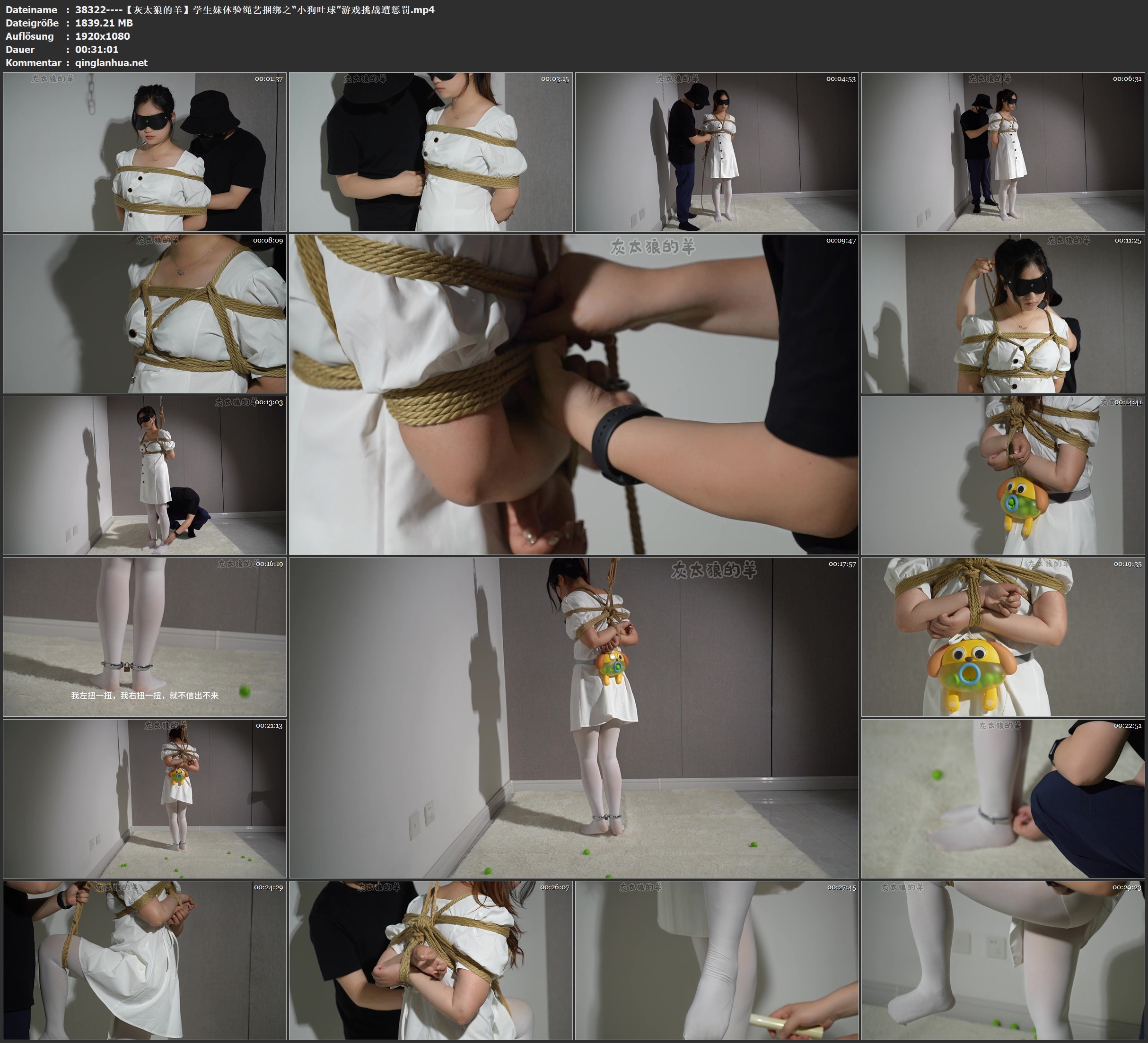Select the thumbnail timestamped 00:14:41

1003,475
